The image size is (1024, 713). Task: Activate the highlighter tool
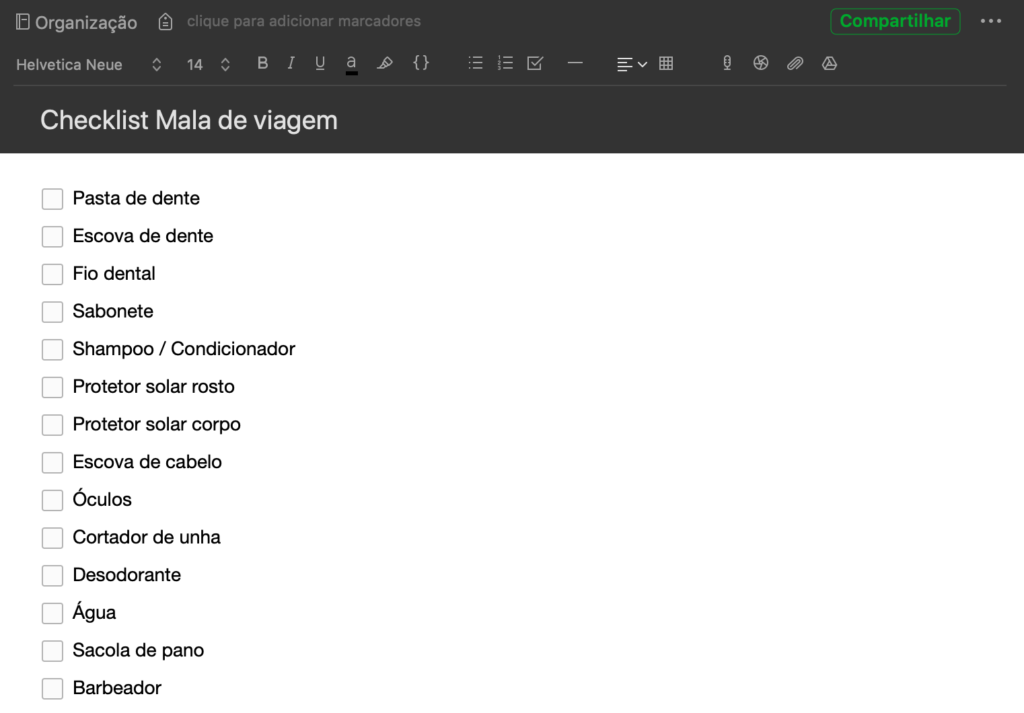point(385,63)
